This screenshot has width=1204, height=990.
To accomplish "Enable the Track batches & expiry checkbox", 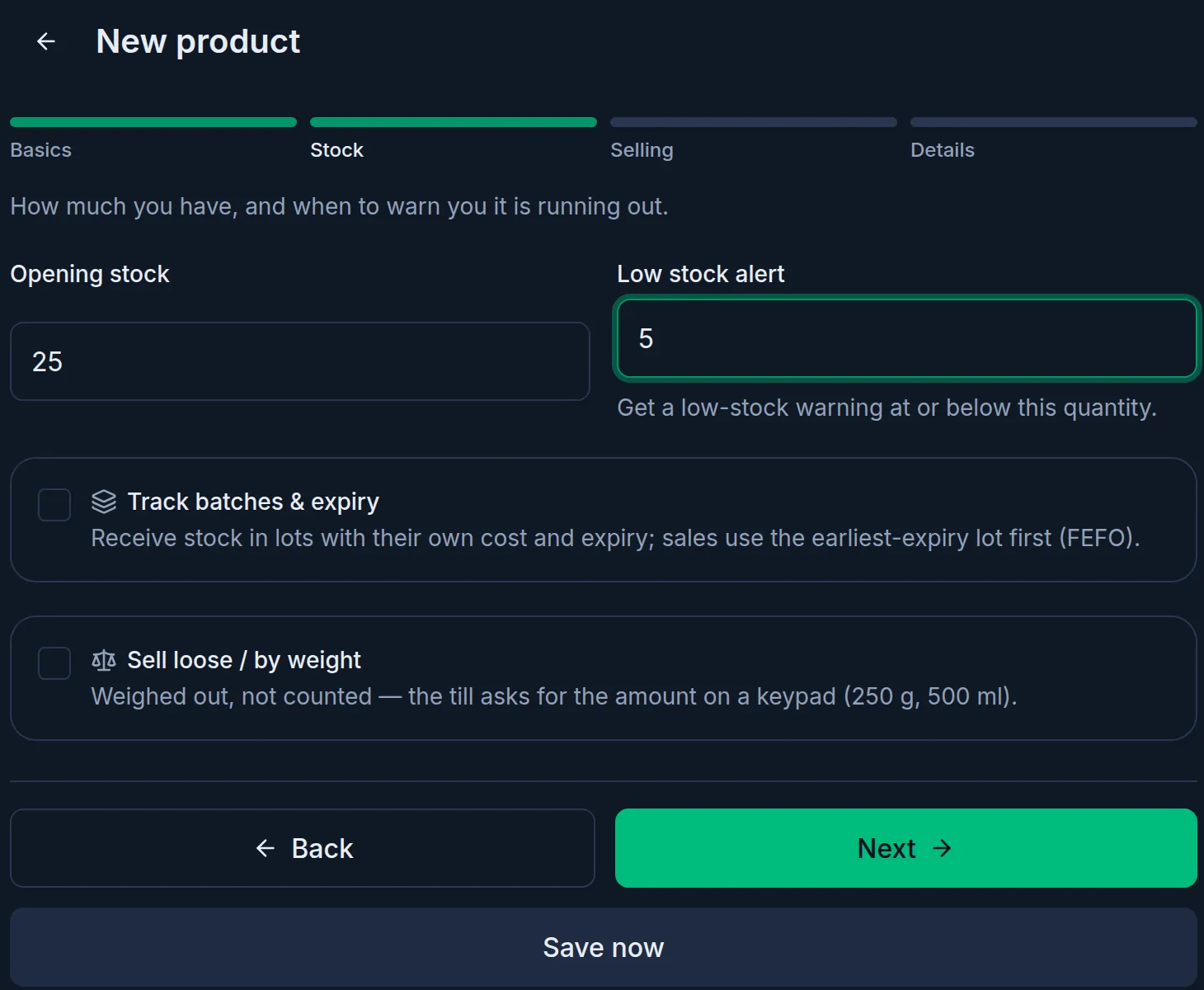I will coord(54,505).
